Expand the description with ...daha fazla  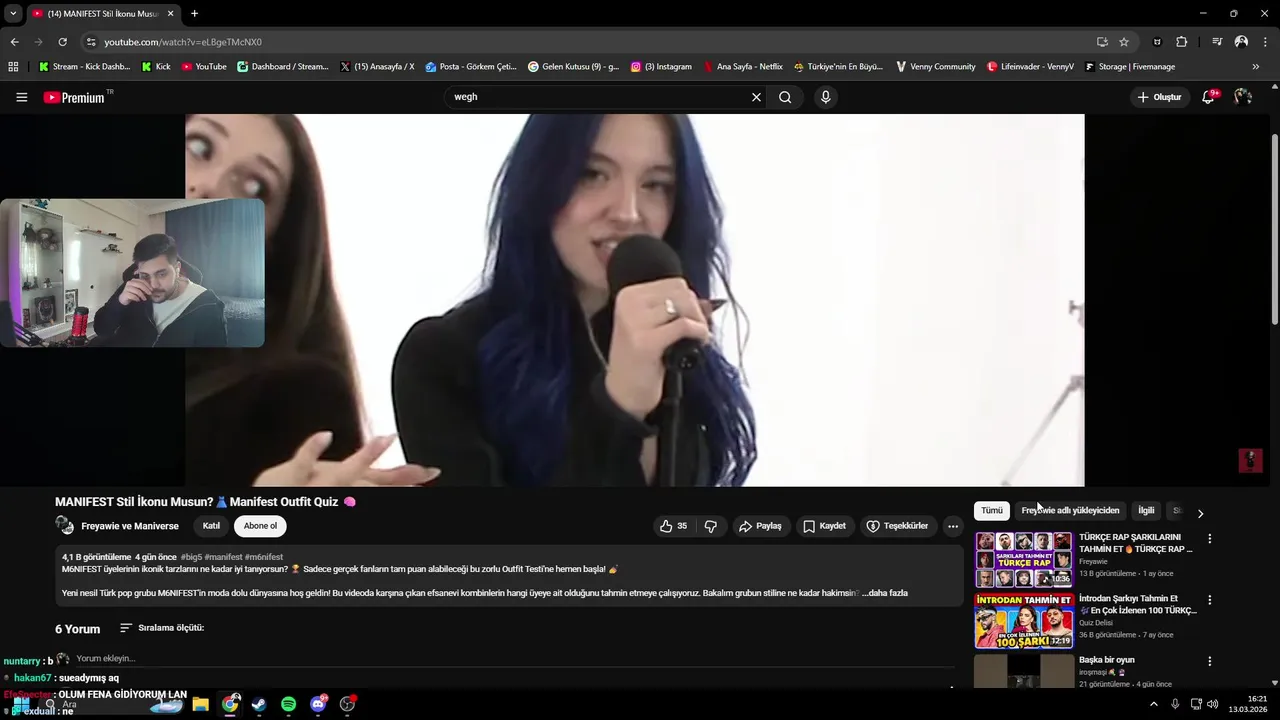click(885, 593)
